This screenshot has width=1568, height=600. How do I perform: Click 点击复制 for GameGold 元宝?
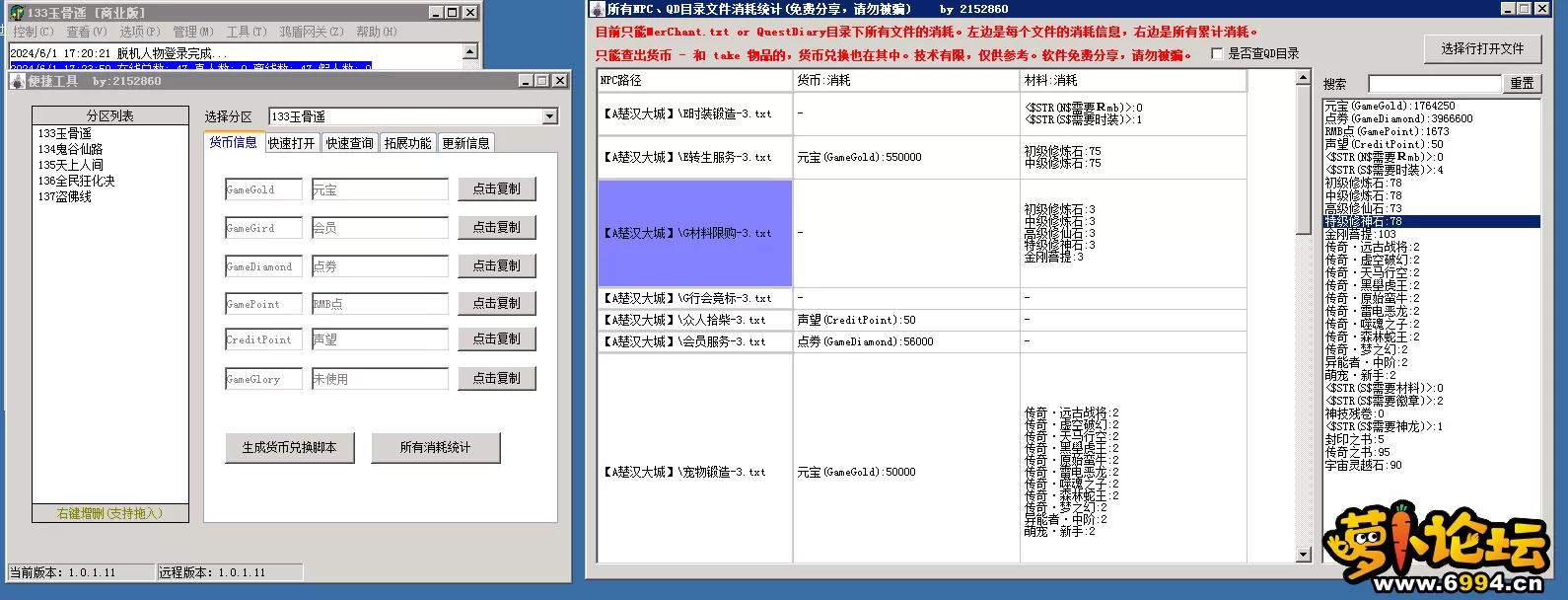click(497, 188)
